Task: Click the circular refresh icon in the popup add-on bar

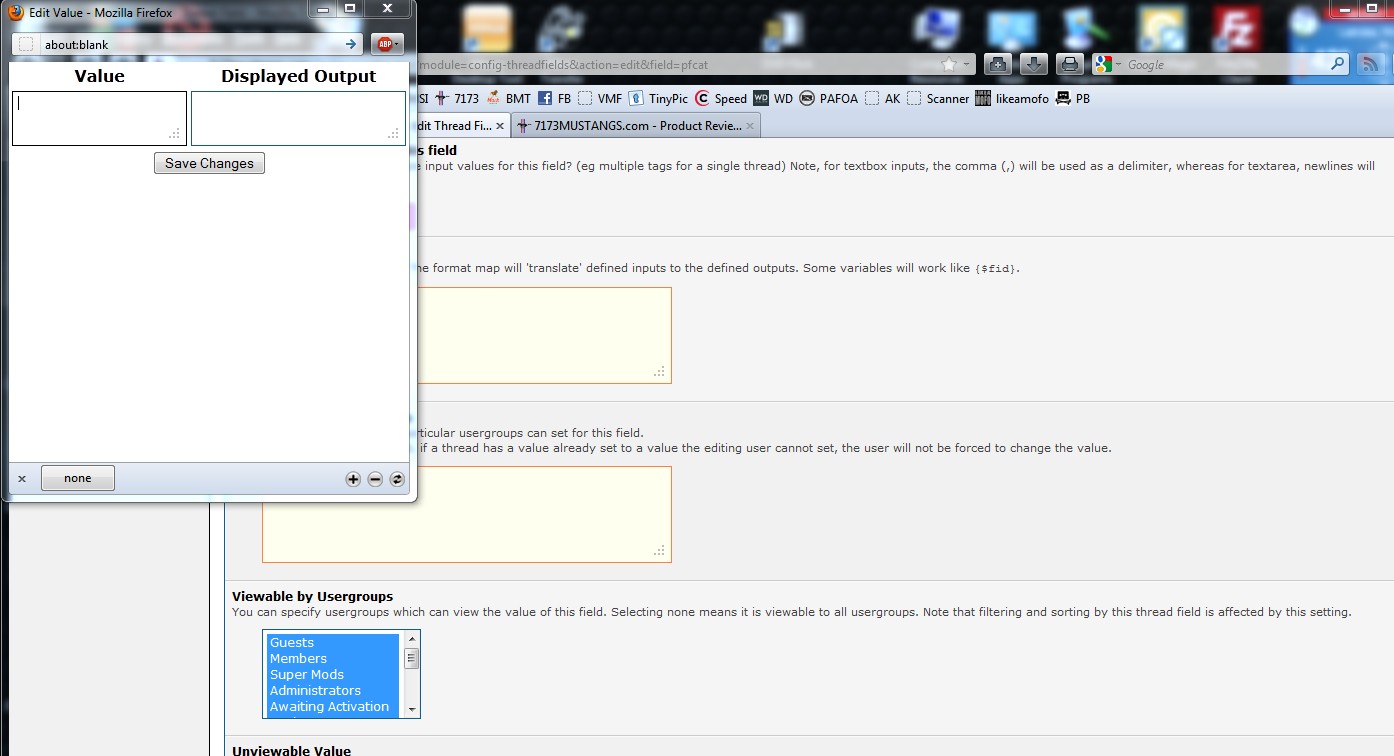Action: pyautogui.click(x=397, y=479)
